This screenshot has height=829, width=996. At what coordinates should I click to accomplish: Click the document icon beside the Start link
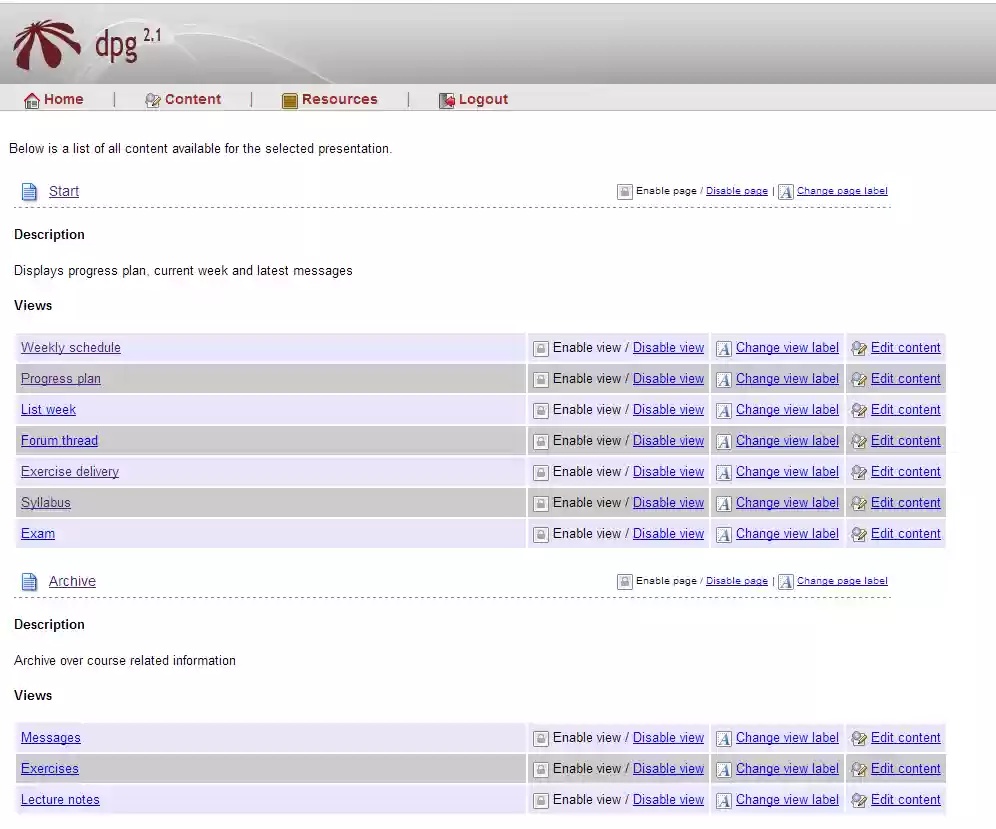(x=29, y=191)
